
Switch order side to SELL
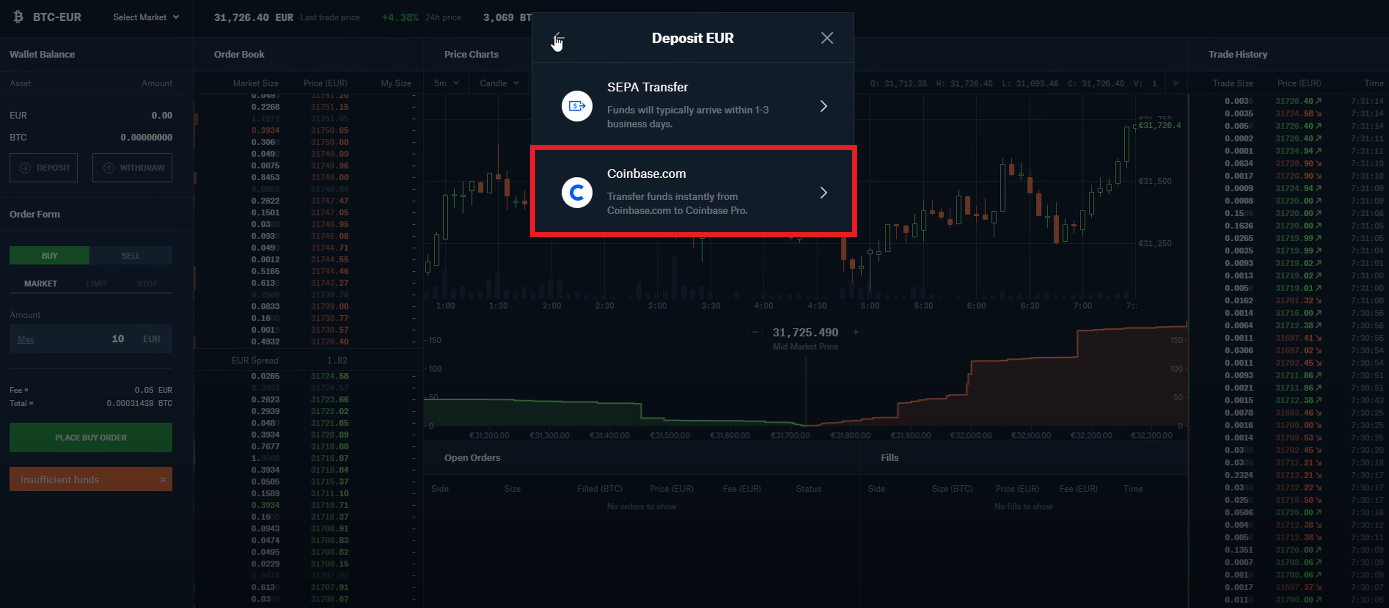pos(131,256)
